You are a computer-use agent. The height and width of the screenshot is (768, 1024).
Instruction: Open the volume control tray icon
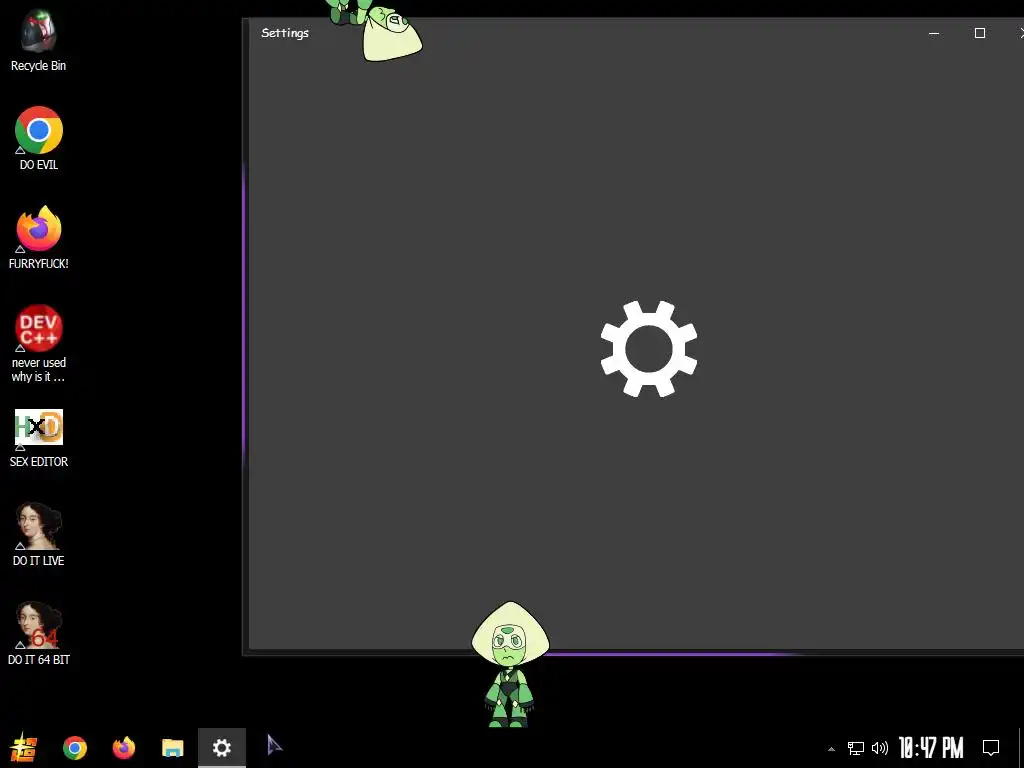click(x=880, y=748)
